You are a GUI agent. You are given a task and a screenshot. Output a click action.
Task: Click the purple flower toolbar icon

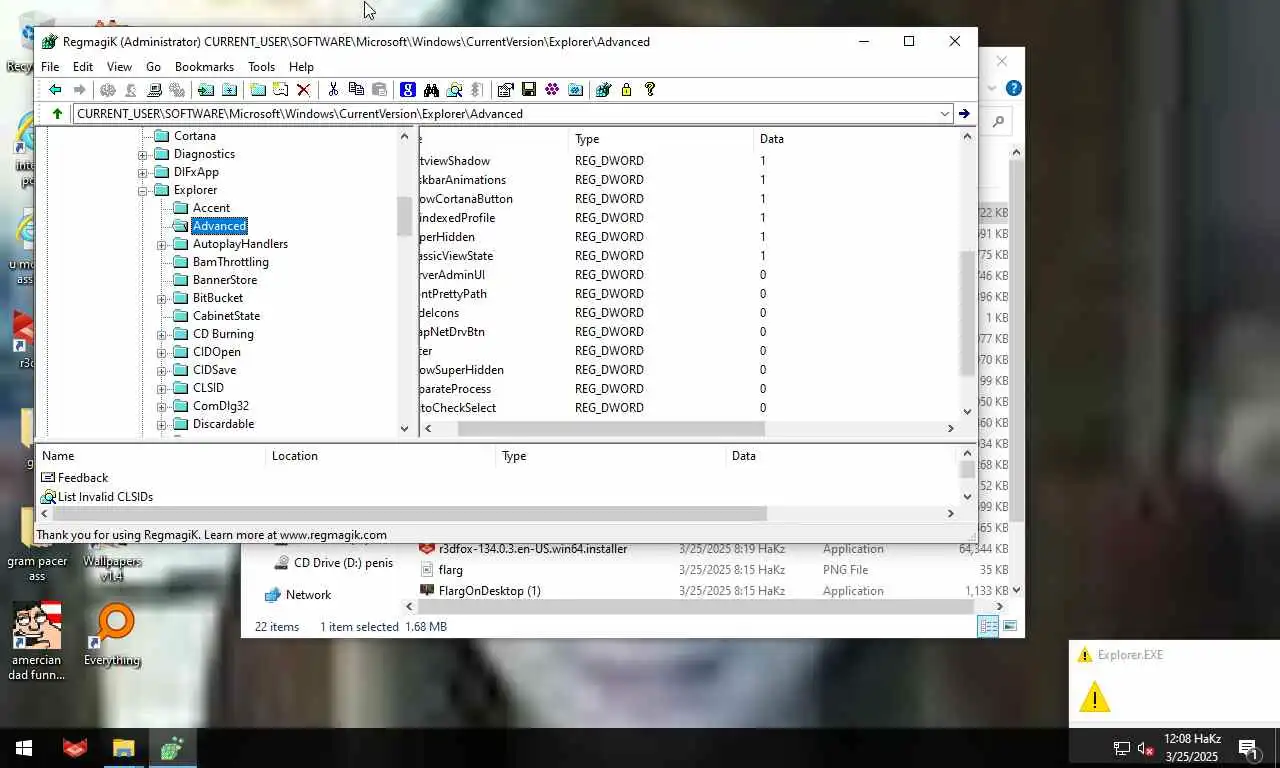(552, 90)
